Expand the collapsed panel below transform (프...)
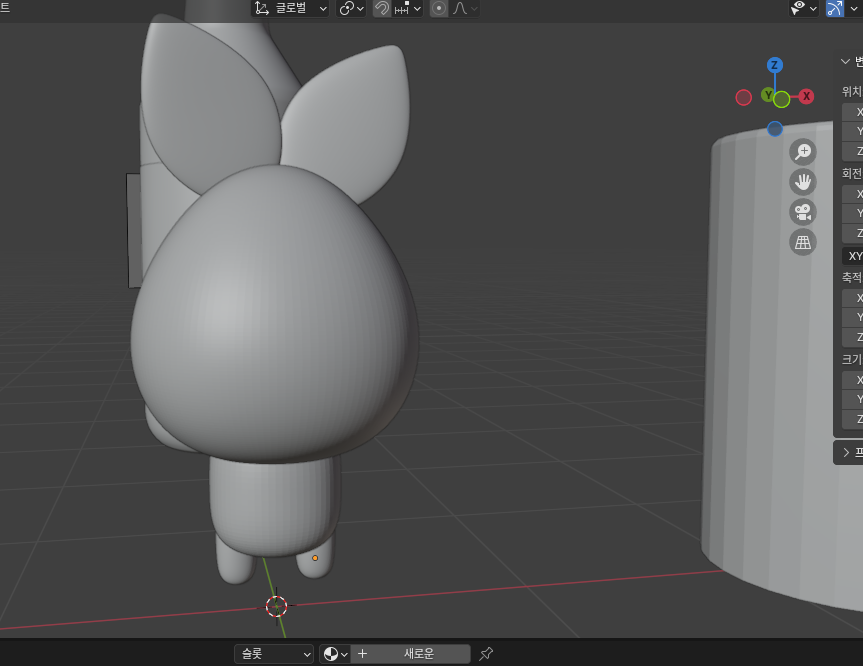Screen dimensions: 863x666 (x=846, y=452)
